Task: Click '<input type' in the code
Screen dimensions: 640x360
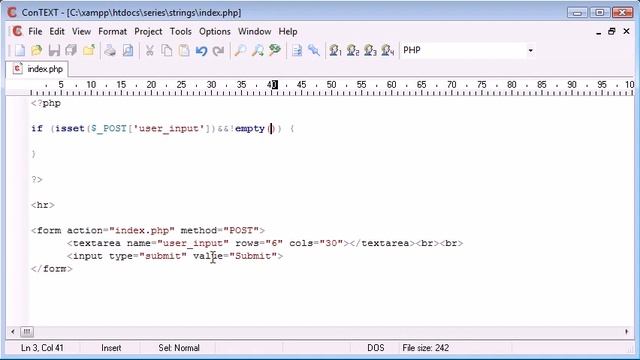Action: click(100, 256)
